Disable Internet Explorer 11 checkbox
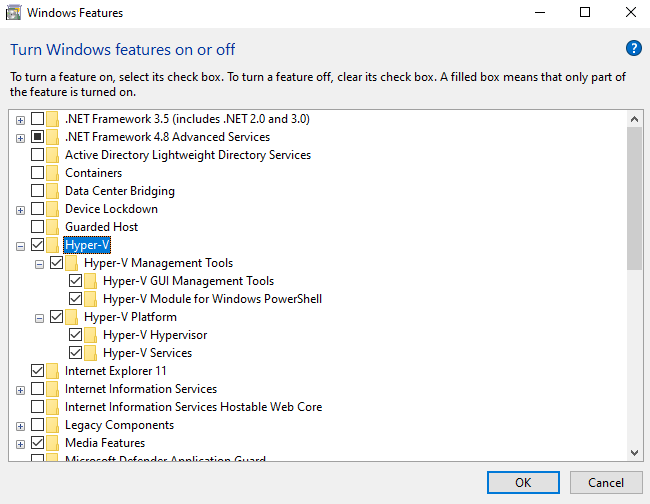 point(37,371)
